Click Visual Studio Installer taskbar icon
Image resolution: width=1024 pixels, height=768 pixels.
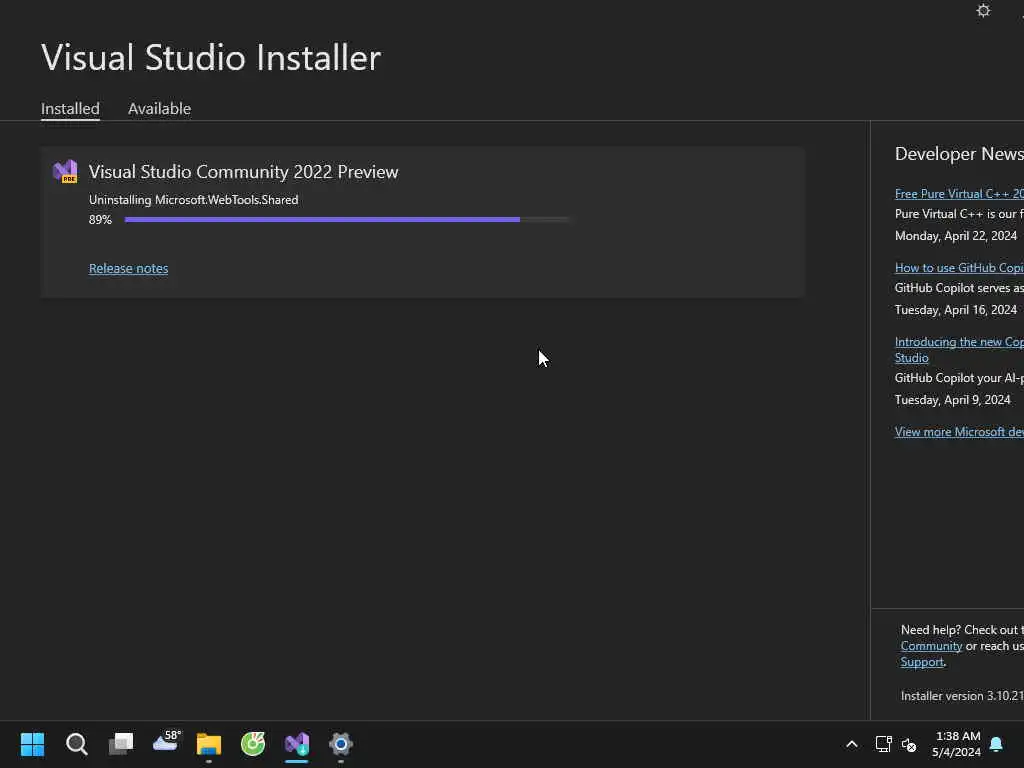coord(296,744)
